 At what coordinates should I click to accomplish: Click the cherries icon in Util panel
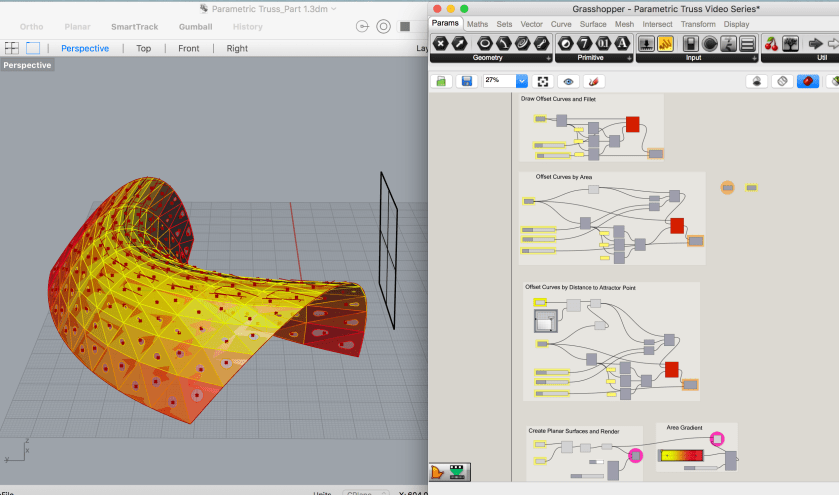pyautogui.click(x=771, y=43)
